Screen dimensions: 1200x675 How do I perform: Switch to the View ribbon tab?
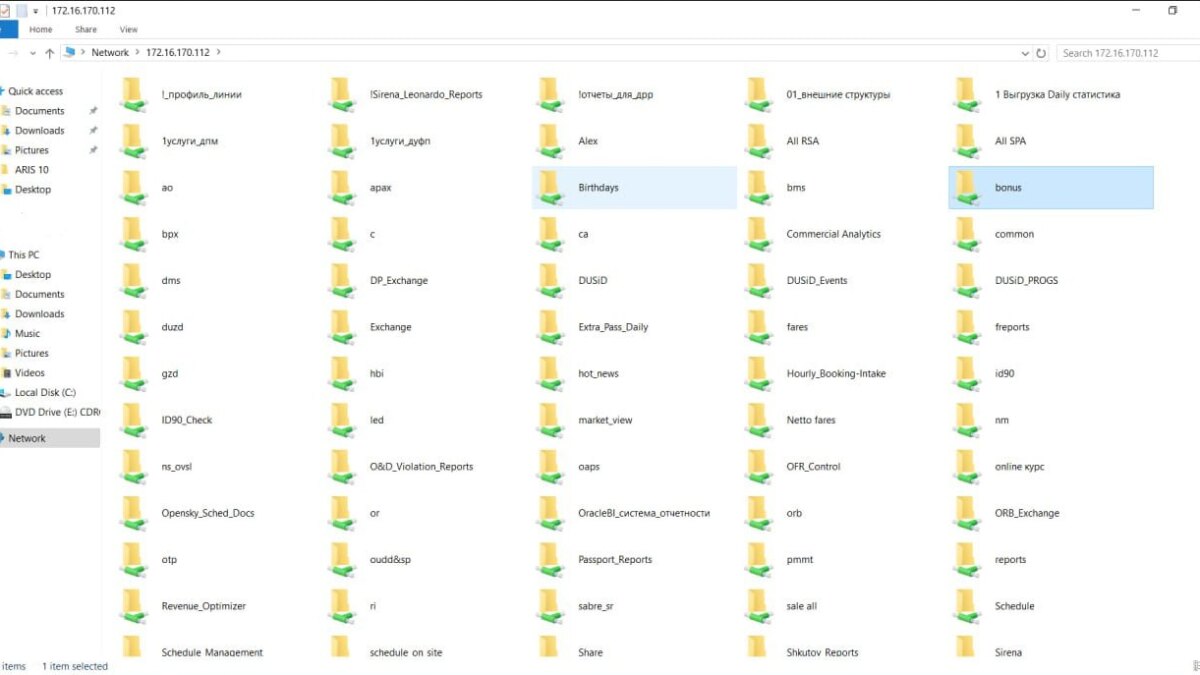[128, 30]
